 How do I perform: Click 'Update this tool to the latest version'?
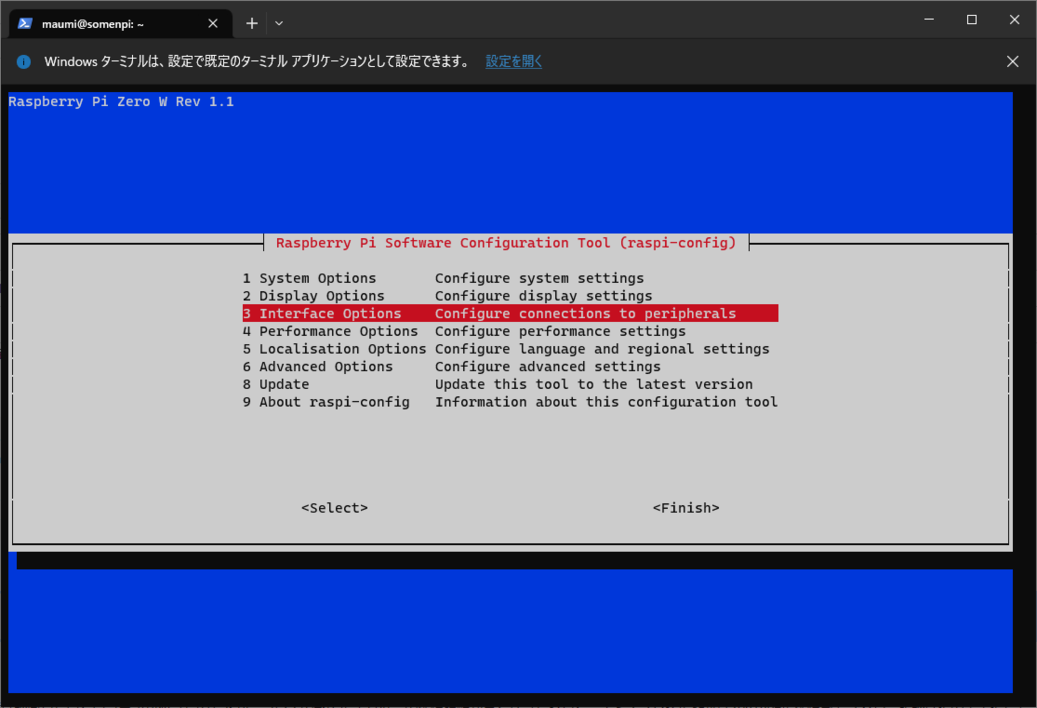click(x=594, y=384)
